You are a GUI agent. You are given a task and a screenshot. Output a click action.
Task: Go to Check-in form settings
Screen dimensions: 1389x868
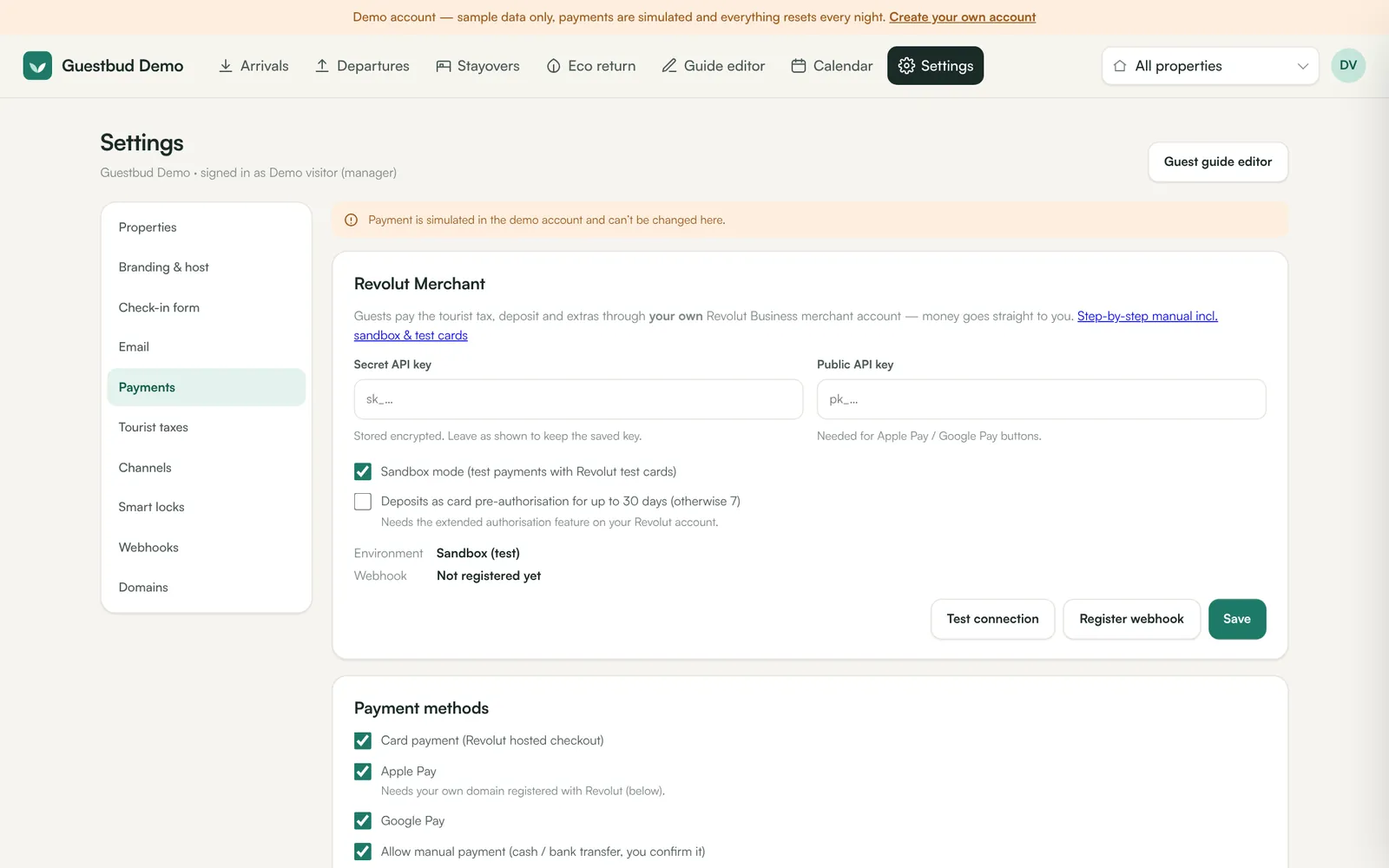point(207,307)
